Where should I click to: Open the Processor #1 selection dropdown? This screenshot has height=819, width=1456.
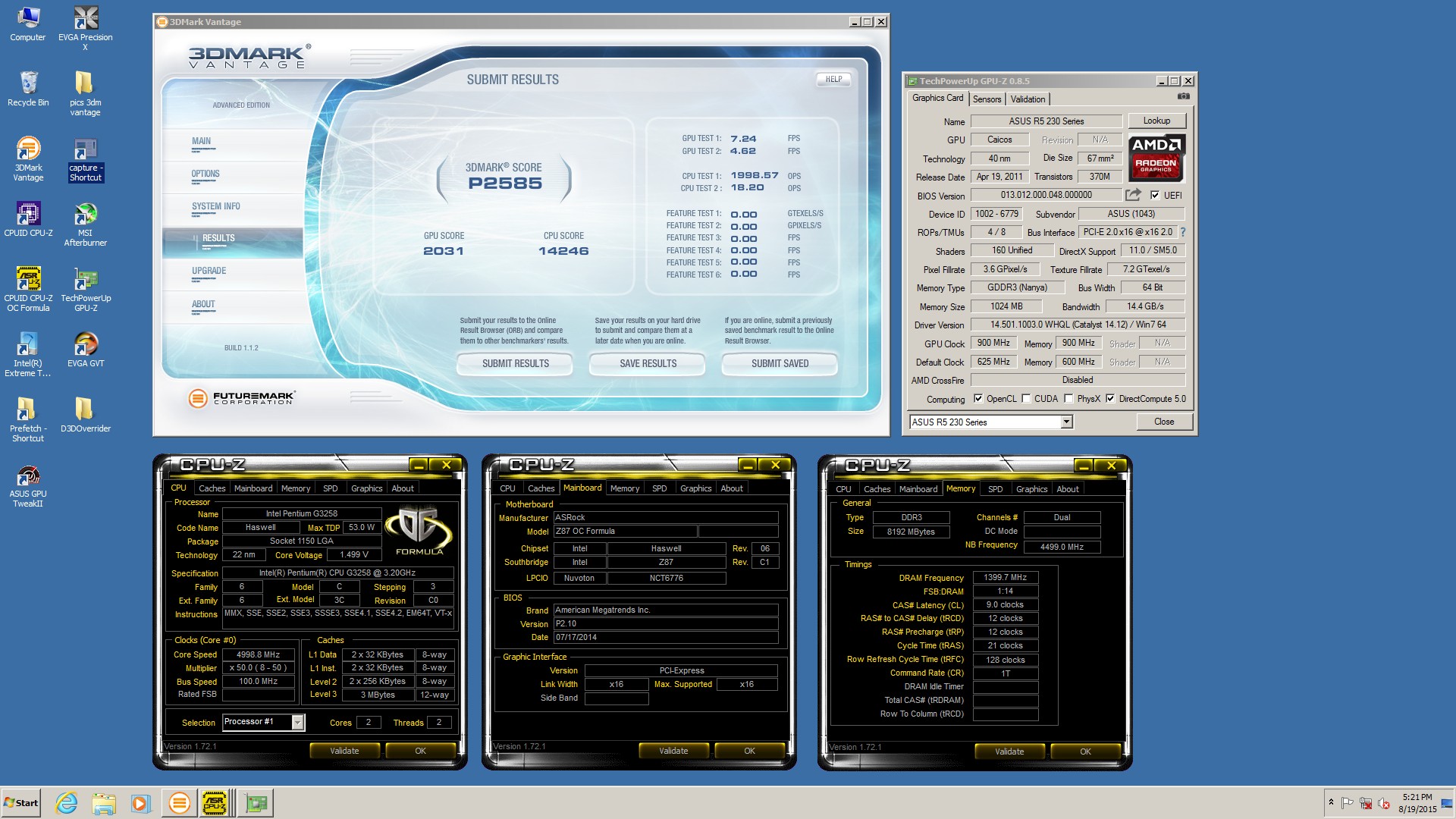297,723
